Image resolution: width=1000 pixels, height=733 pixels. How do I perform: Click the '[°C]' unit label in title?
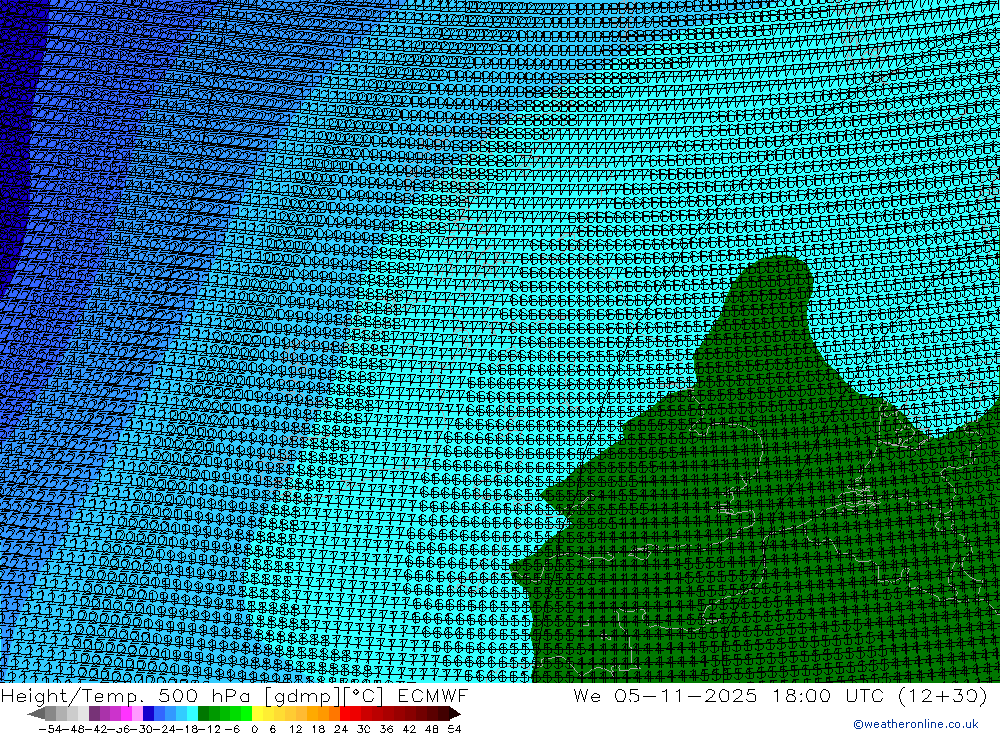point(364,696)
